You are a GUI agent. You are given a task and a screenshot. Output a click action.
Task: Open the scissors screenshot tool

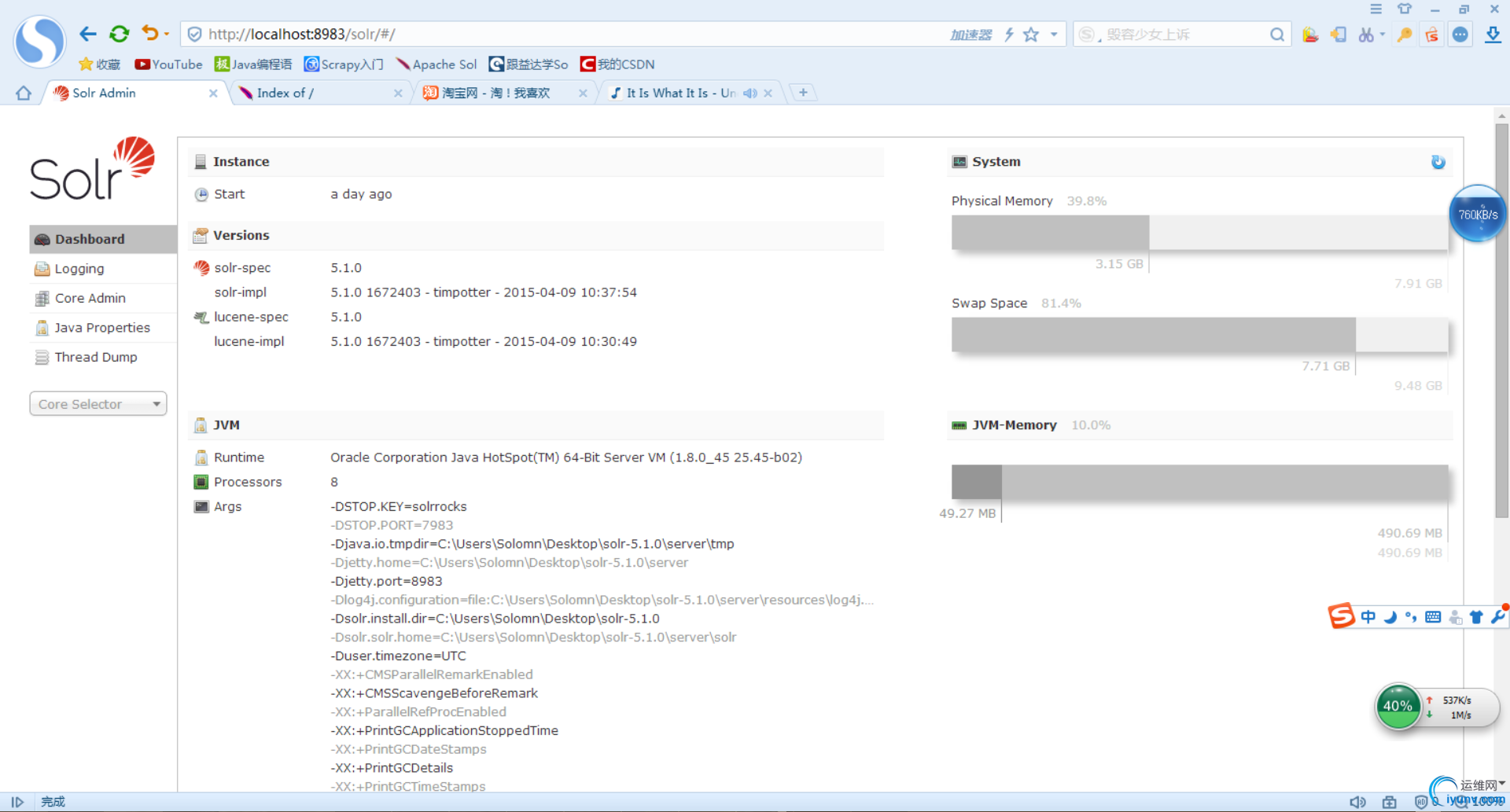(x=1366, y=35)
